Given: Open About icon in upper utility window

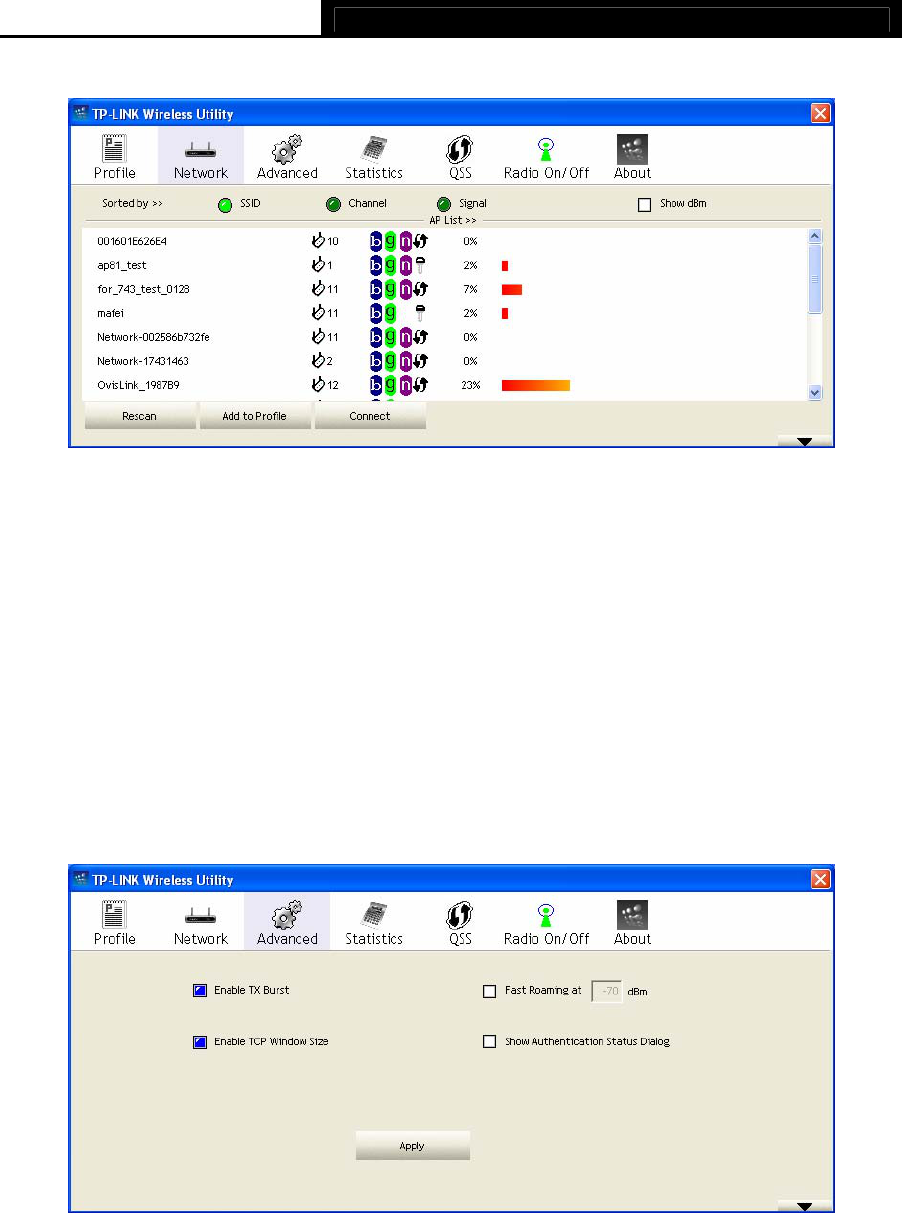Looking at the screenshot, I should 632,157.
